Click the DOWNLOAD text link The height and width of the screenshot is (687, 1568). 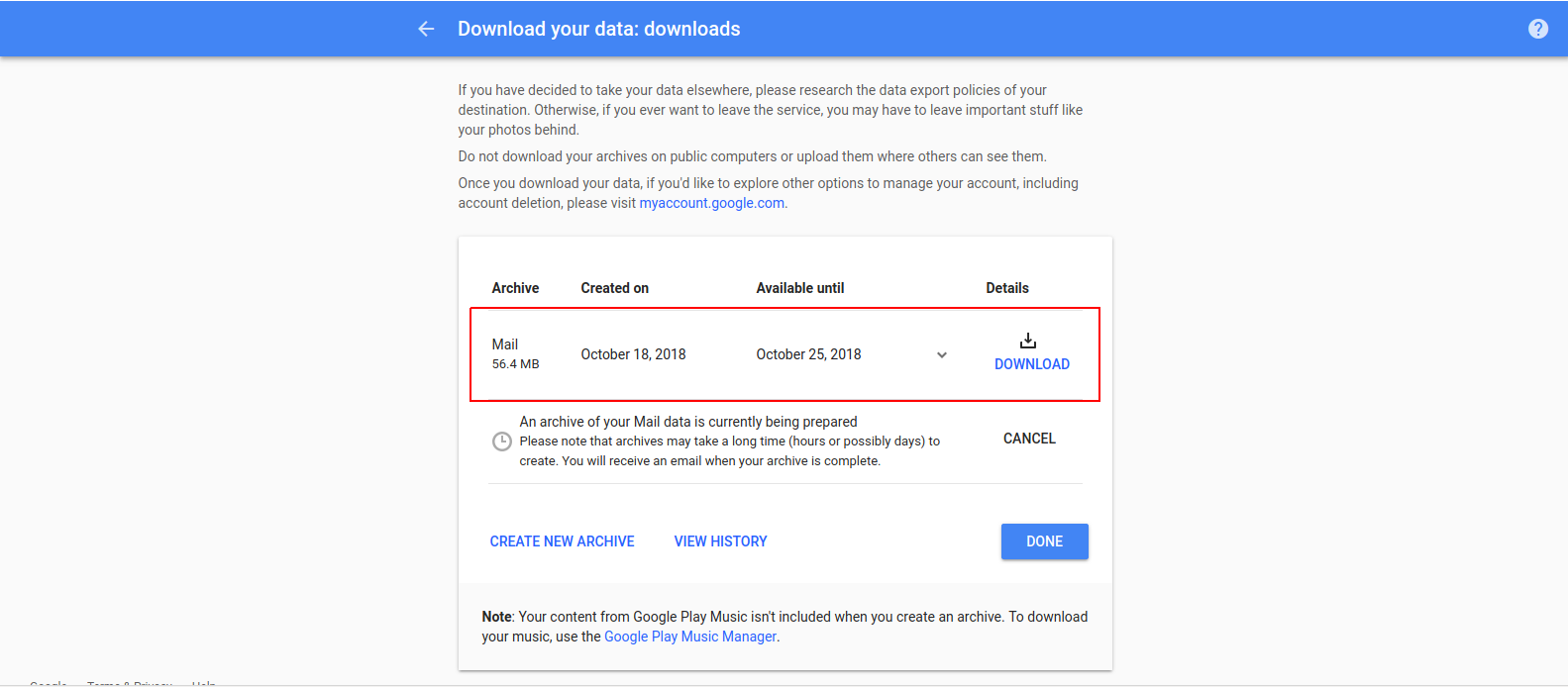pyautogui.click(x=1031, y=364)
